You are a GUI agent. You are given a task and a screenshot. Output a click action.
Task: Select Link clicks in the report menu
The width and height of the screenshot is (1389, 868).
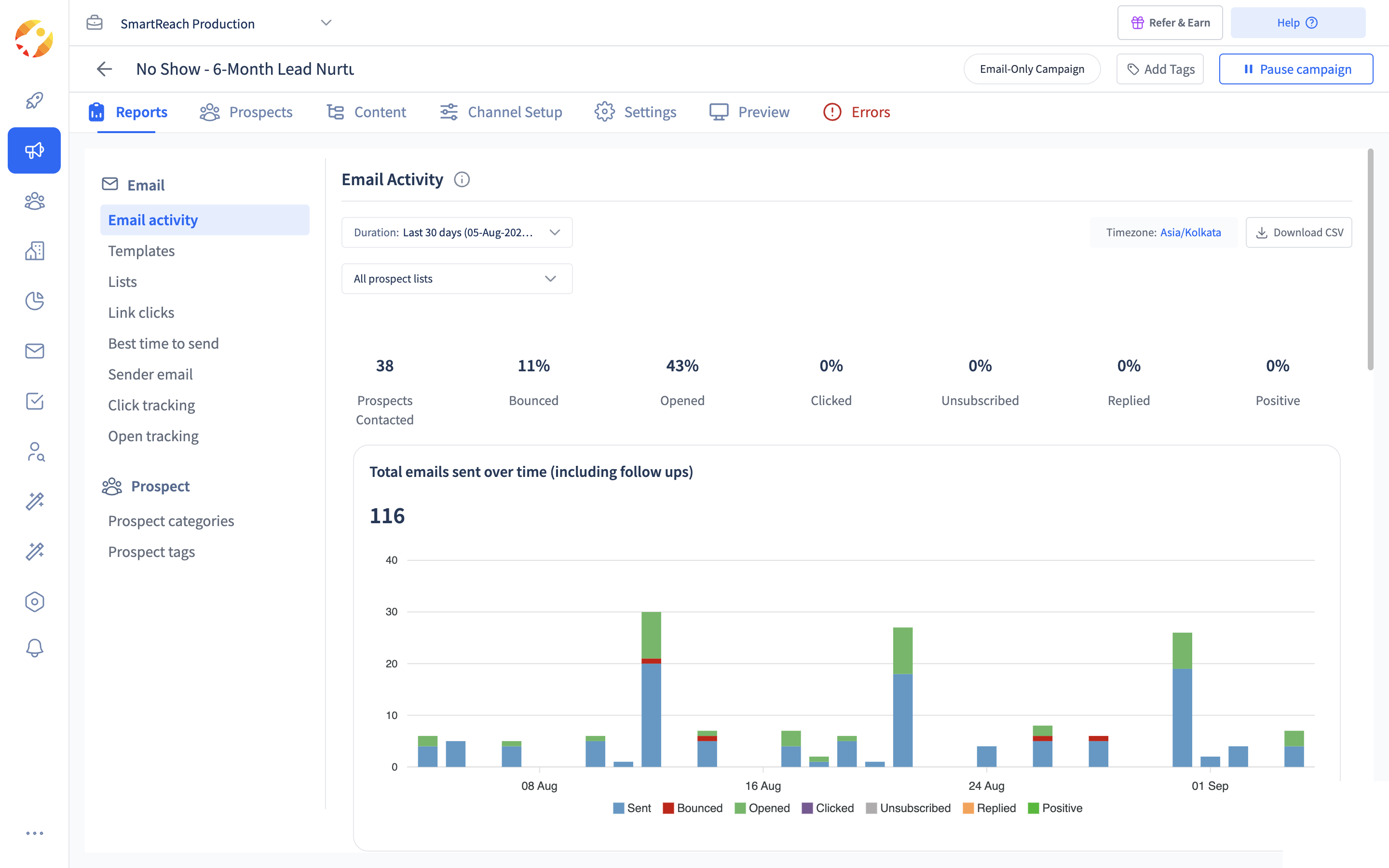(x=141, y=313)
